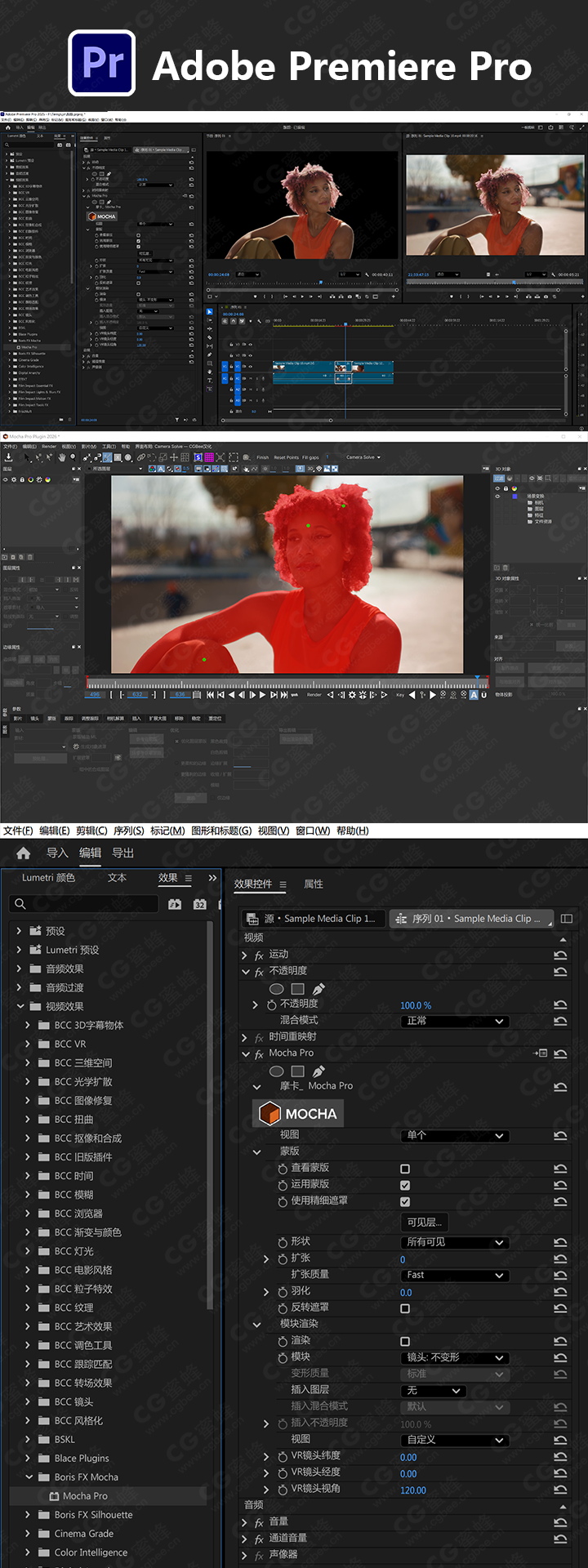Click the Mocha Pro timeline scrub bar

pos(287,684)
